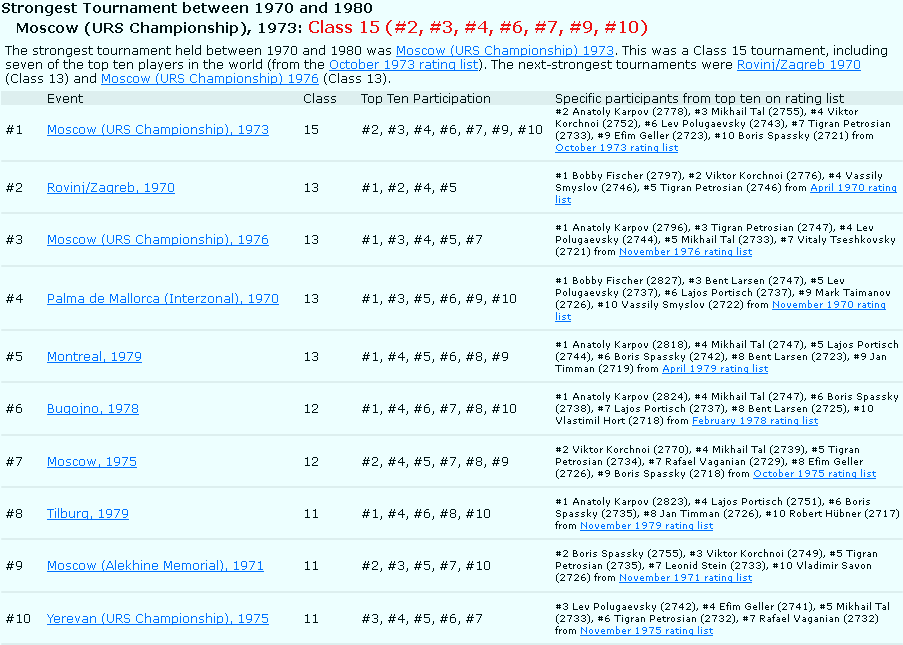Go to the Moscow, 1975 tournament page
The width and height of the screenshot is (903, 645).
point(92,462)
